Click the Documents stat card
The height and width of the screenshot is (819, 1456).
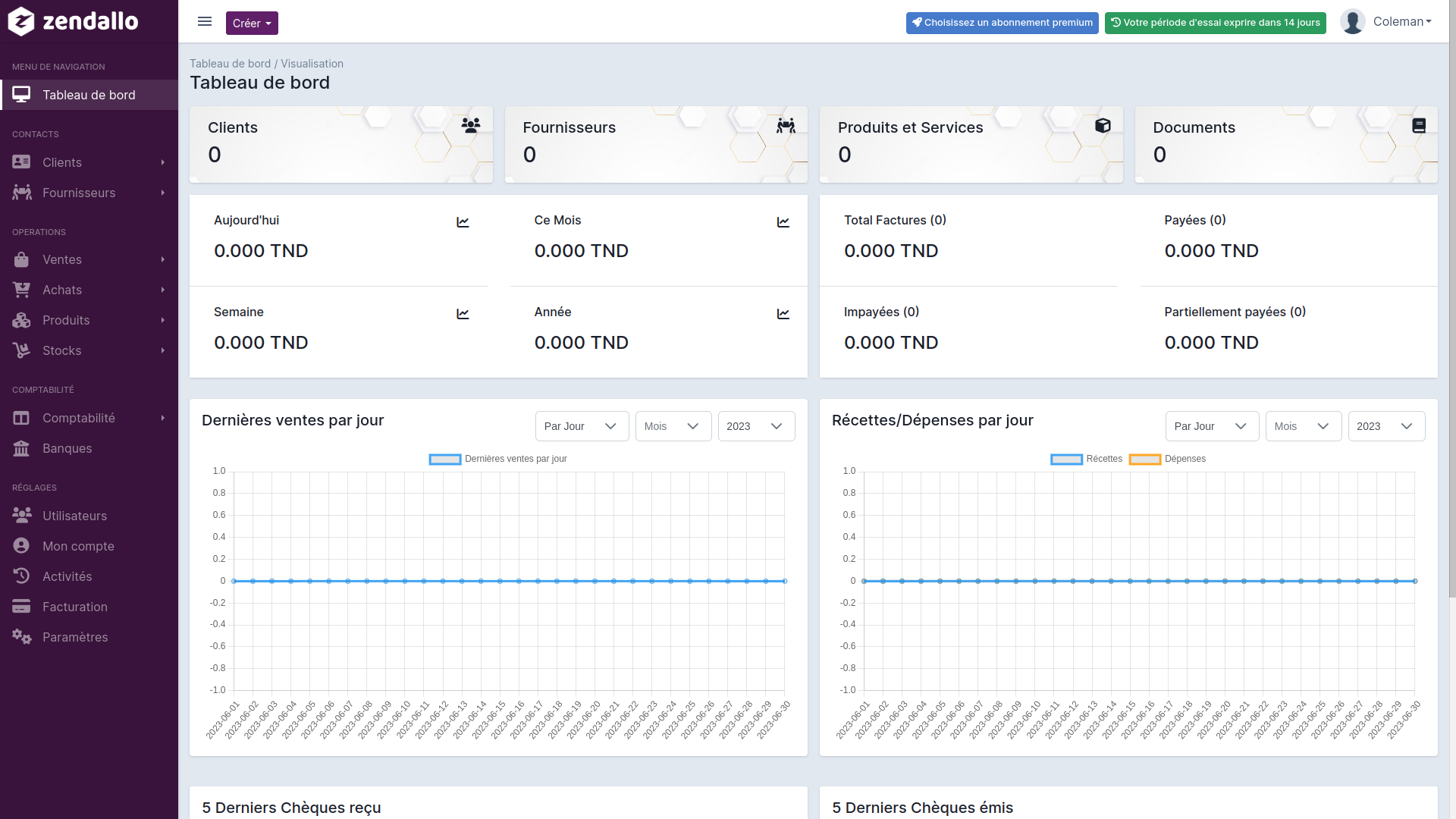(x=1286, y=144)
